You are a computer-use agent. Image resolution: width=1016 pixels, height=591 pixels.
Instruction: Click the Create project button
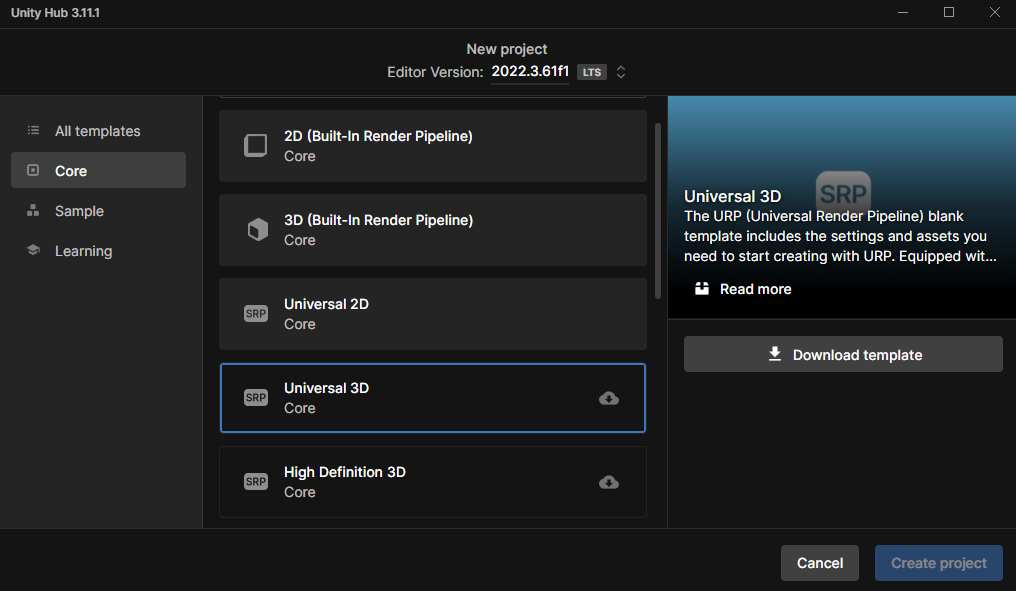[x=939, y=563]
